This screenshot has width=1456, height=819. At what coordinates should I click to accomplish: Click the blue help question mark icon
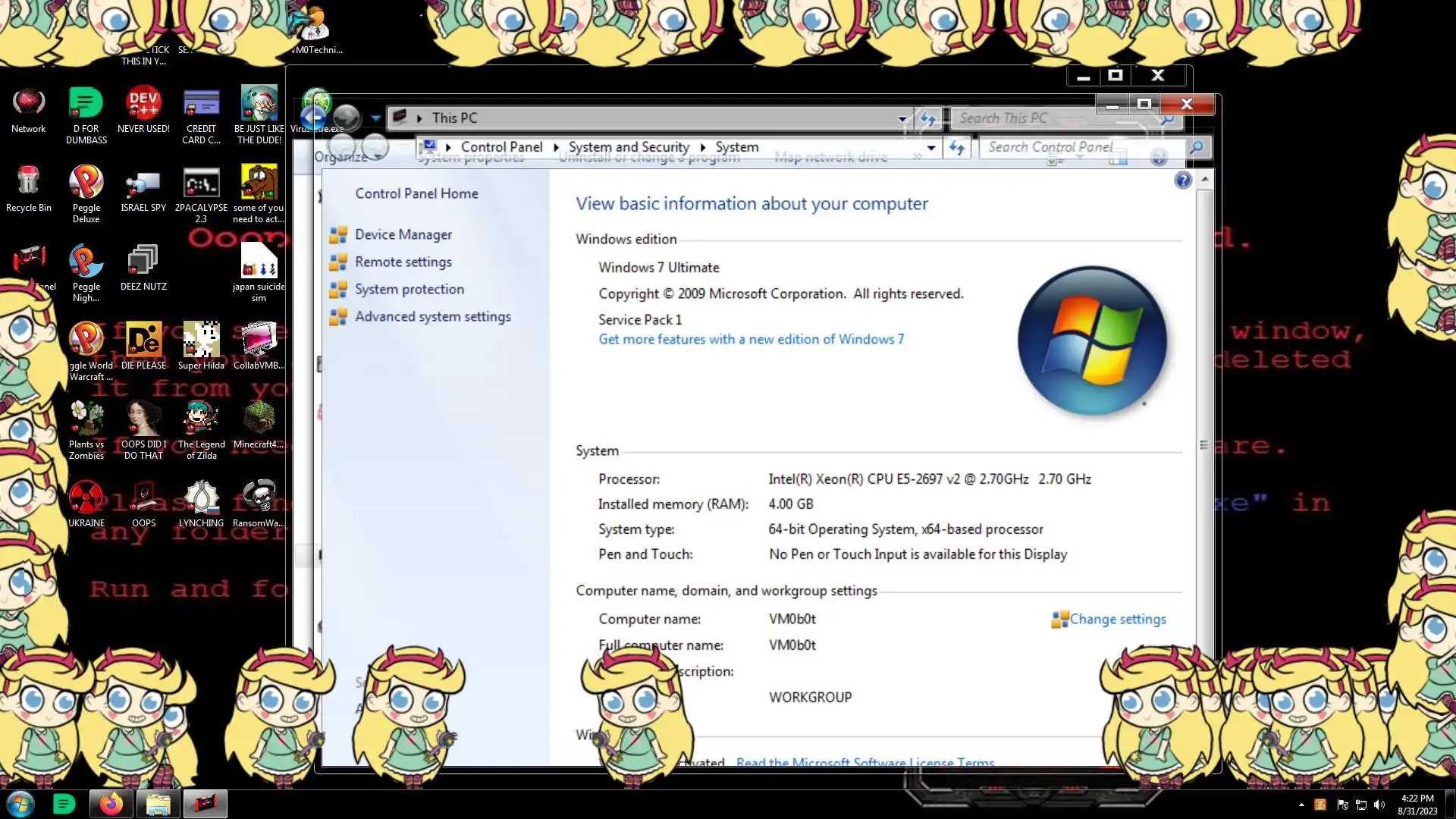pos(1182,180)
